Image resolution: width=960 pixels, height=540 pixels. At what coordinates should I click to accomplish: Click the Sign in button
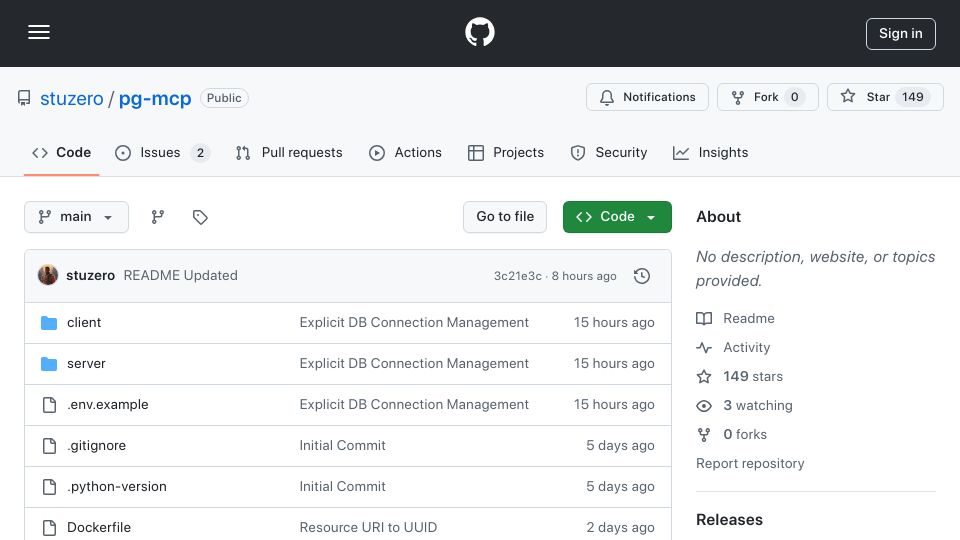tap(901, 34)
